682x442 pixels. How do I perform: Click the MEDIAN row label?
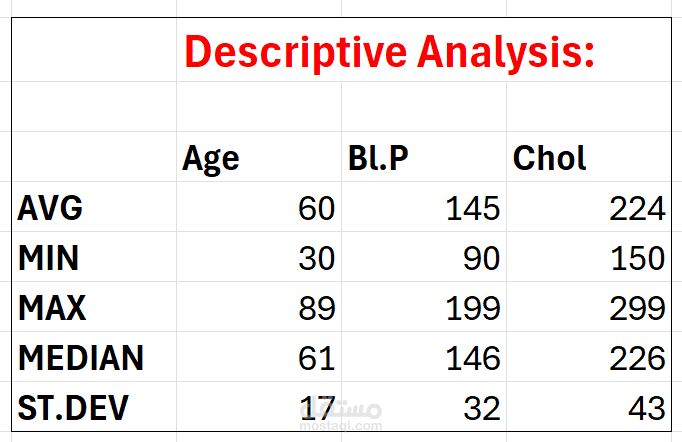click(81, 357)
